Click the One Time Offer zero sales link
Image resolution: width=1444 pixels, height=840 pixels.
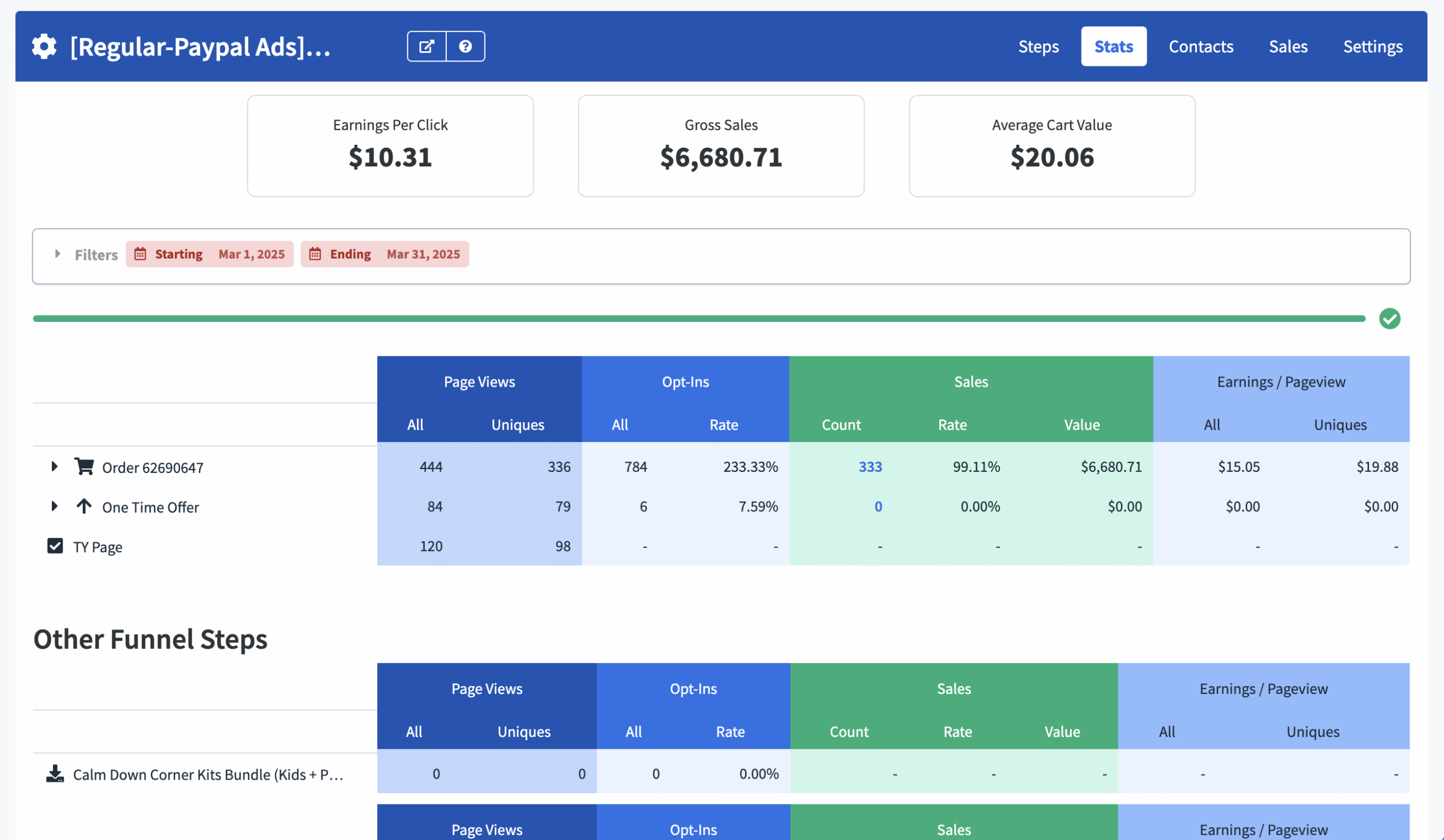(878, 507)
